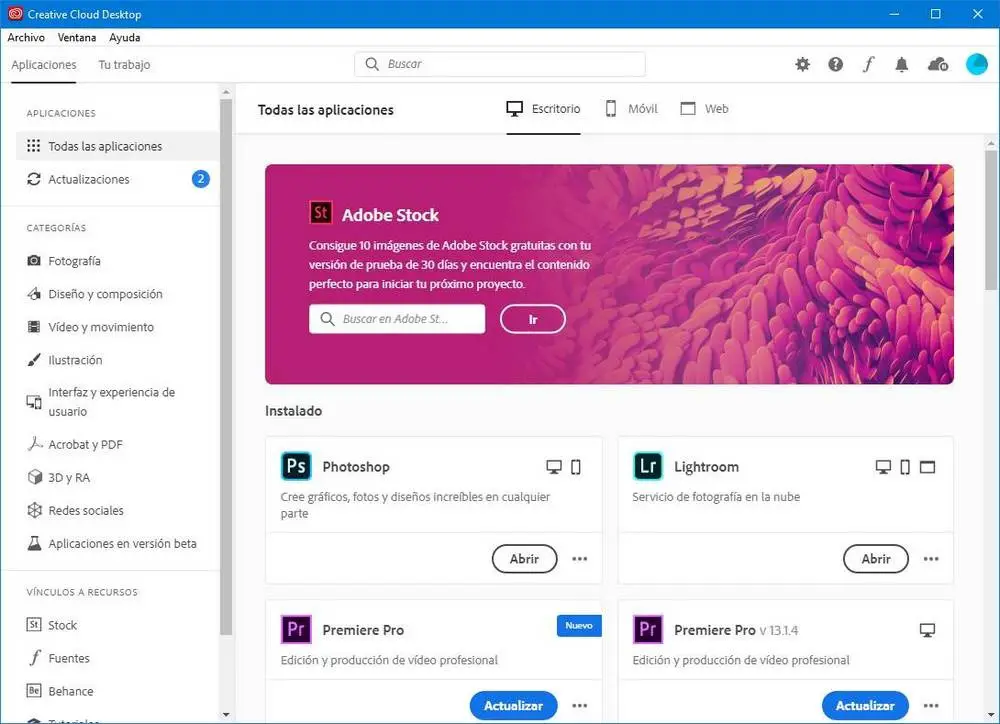
Task: Select the Escritorio tab
Action: point(543,109)
